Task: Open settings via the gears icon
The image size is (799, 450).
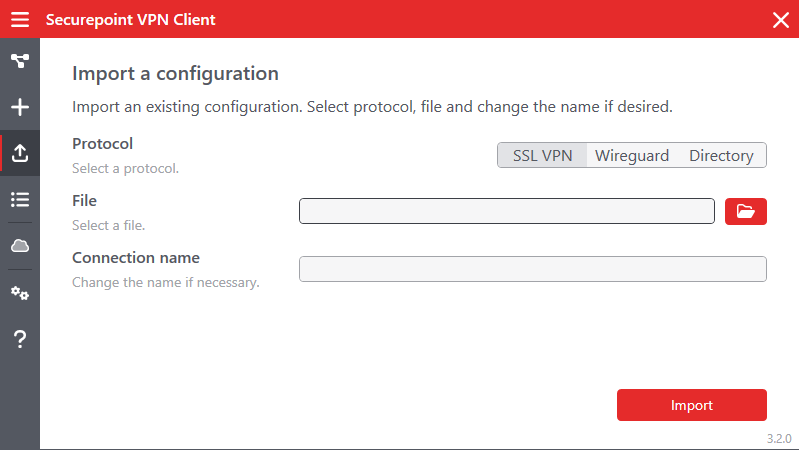Action: (20, 293)
